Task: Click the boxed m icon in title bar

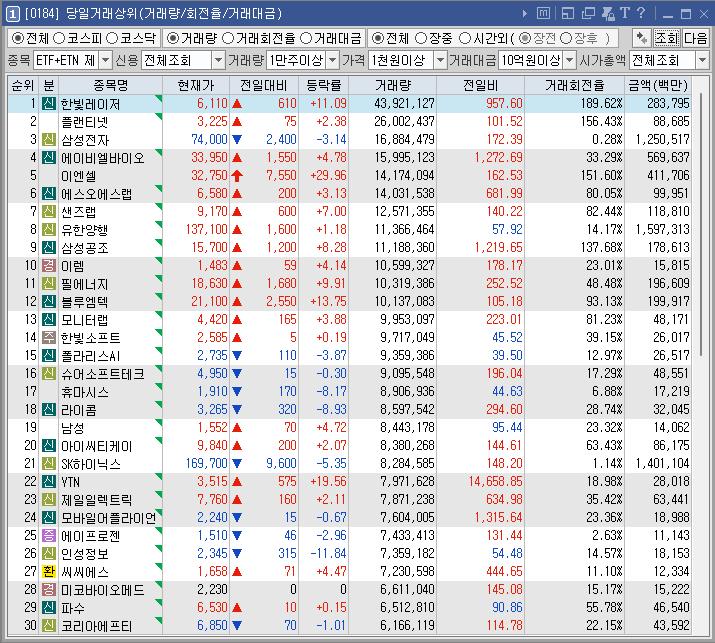Action: pos(544,14)
